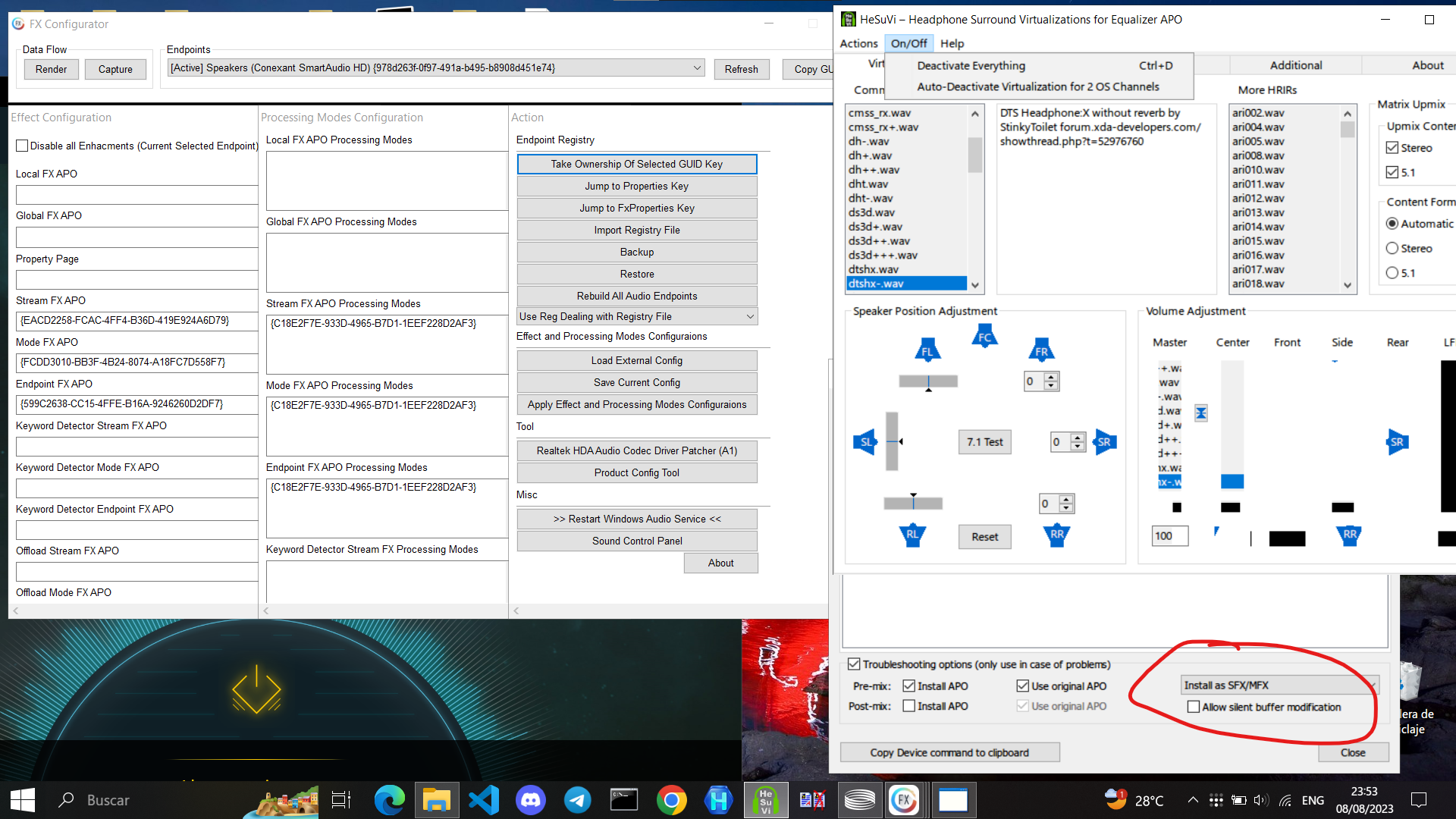
Task: Click the weather widget showing 28°C
Action: (x=1134, y=800)
